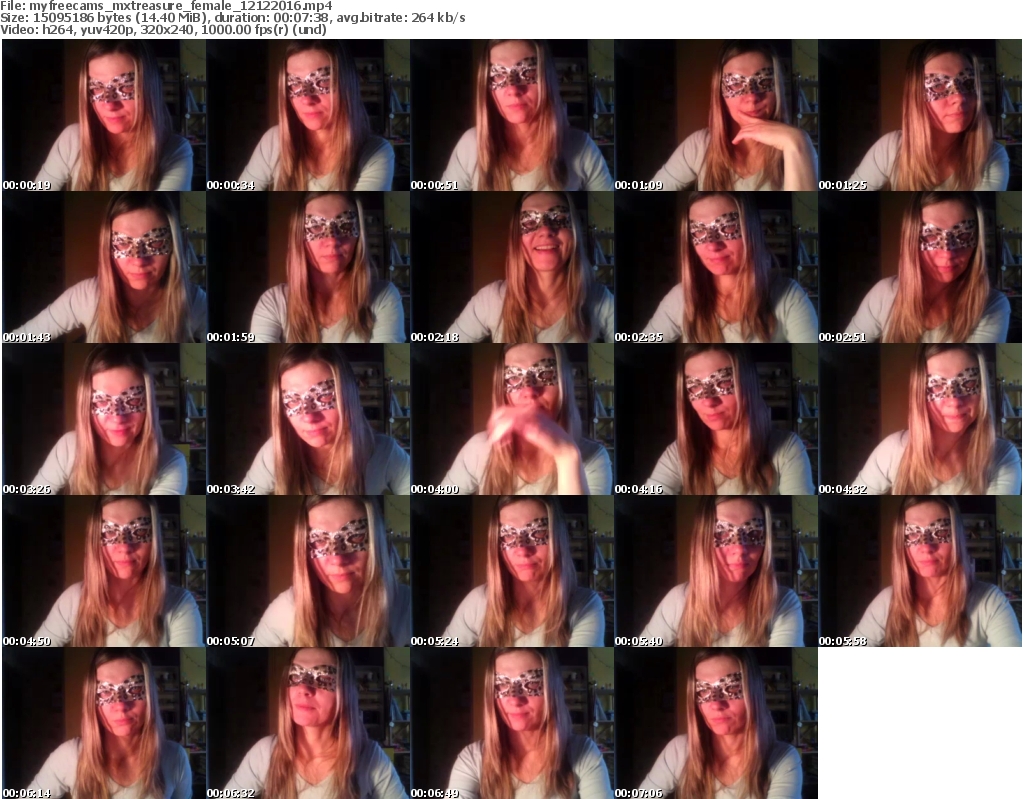
Task: Click the header line starting with 'File:'
Action: click(166, 6)
